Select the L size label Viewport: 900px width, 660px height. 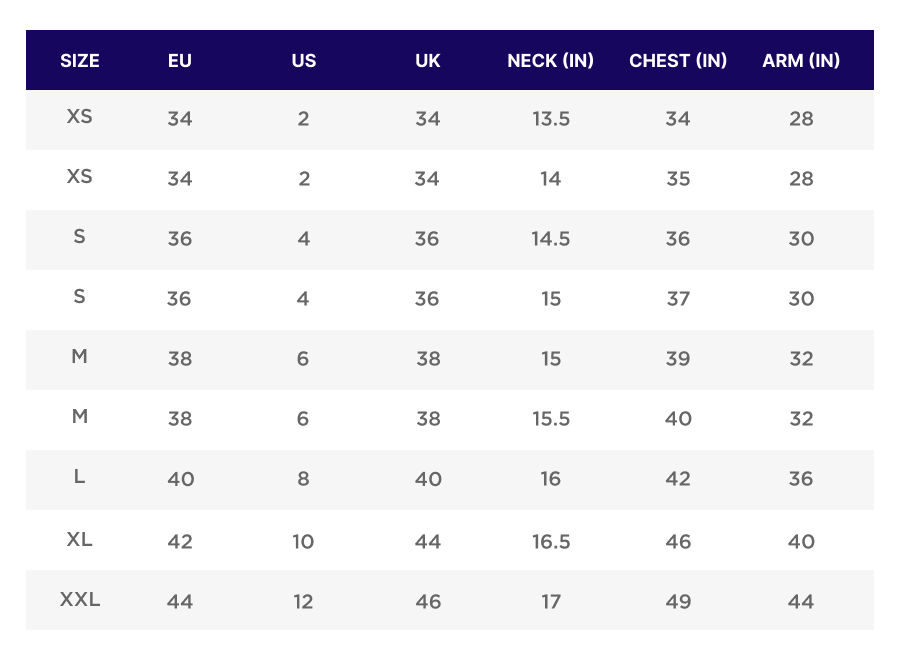[80, 477]
